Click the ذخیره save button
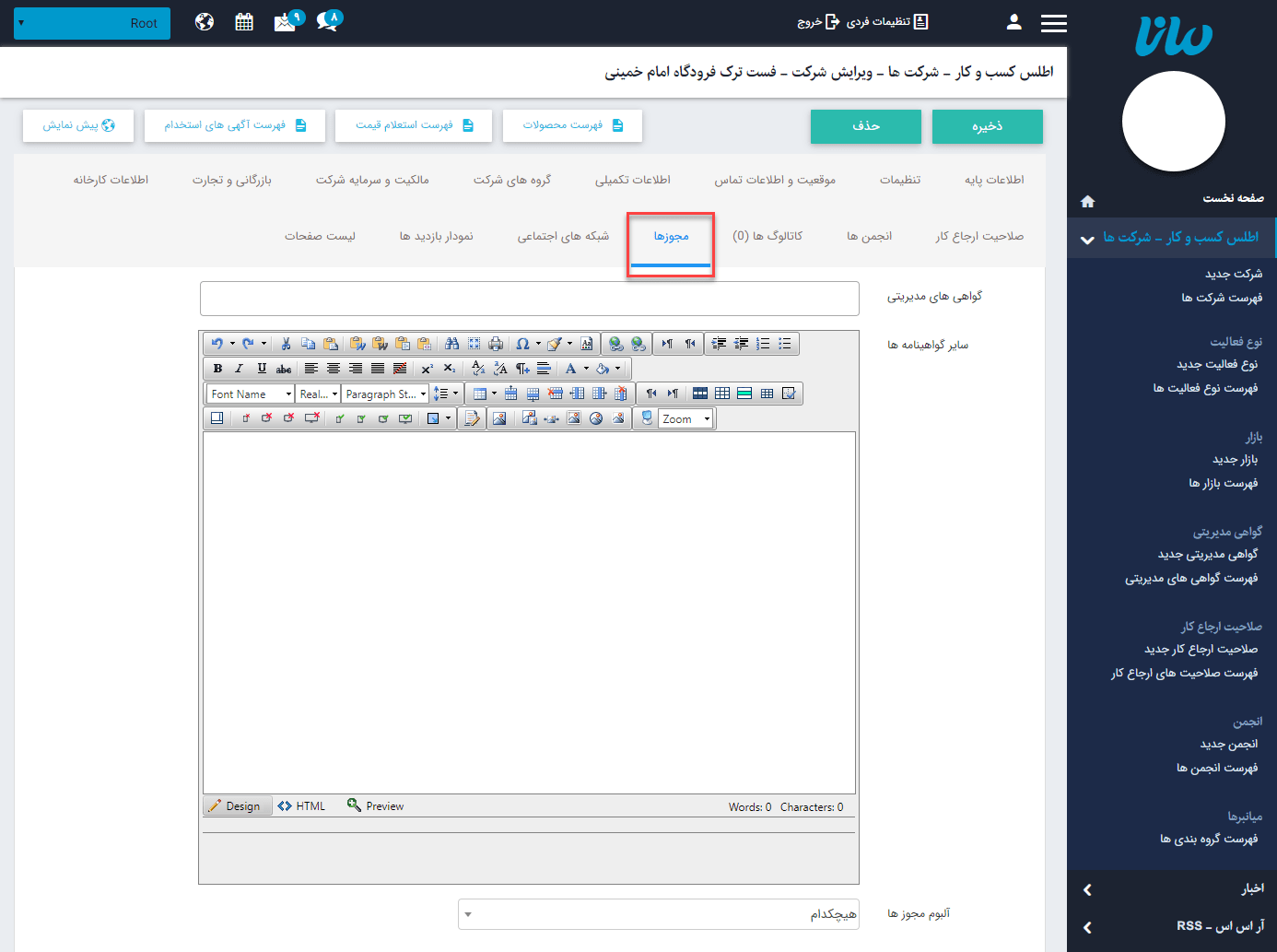Screen dimensions: 1277x952 pos(987,126)
